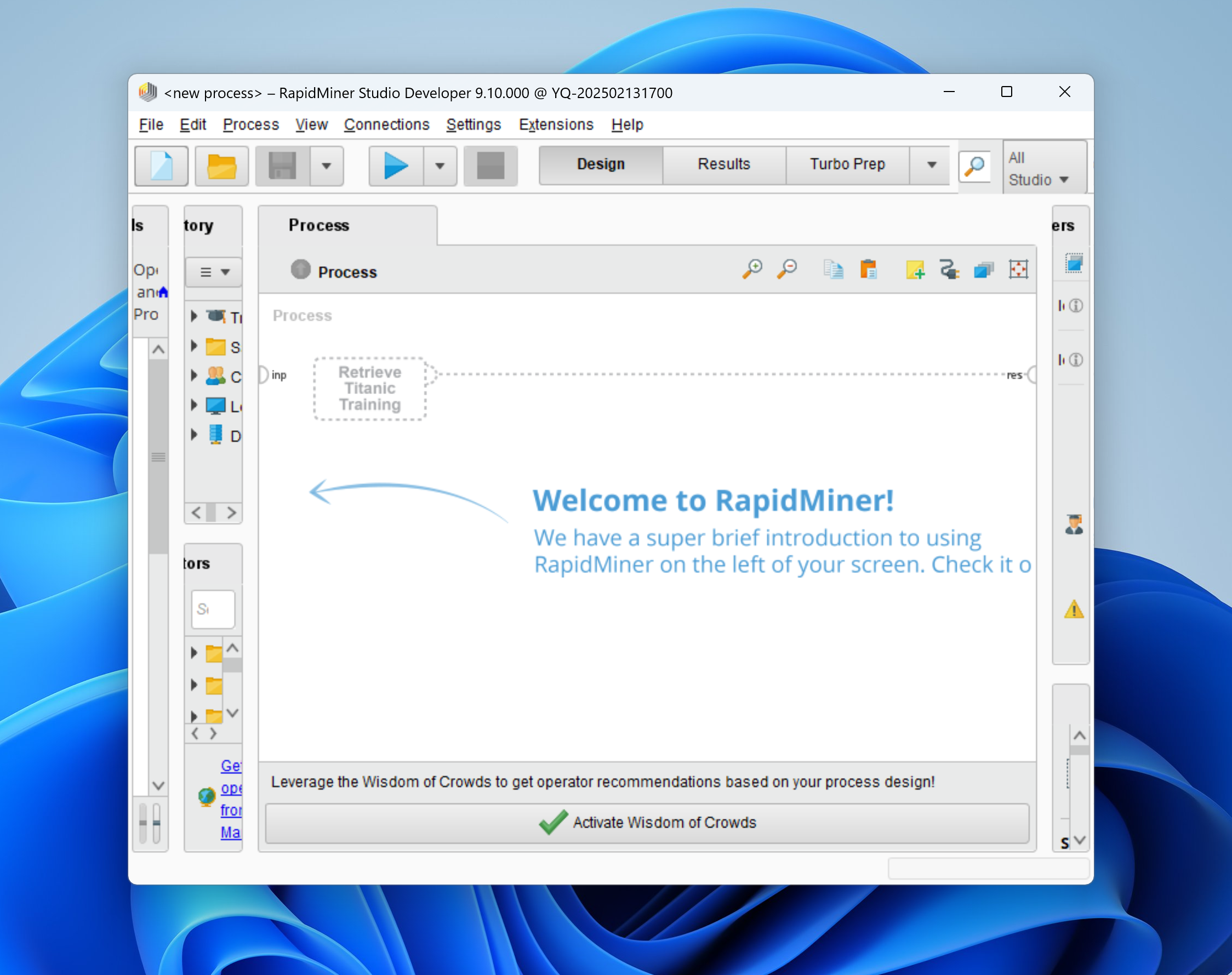This screenshot has width=1232, height=975.
Task: Open the Help menu
Action: [627, 124]
